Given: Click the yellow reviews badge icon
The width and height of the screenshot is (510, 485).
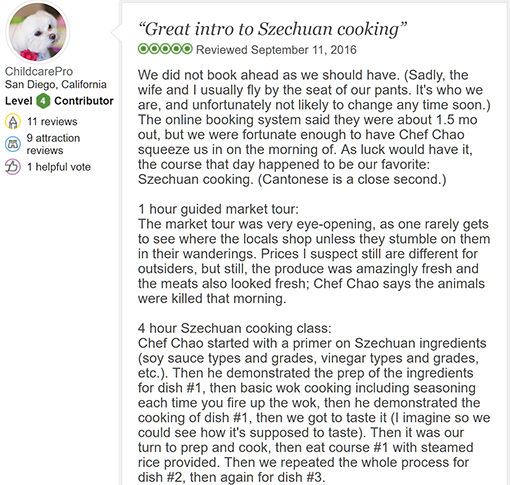Looking at the screenshot, I should tap(13, 122).
